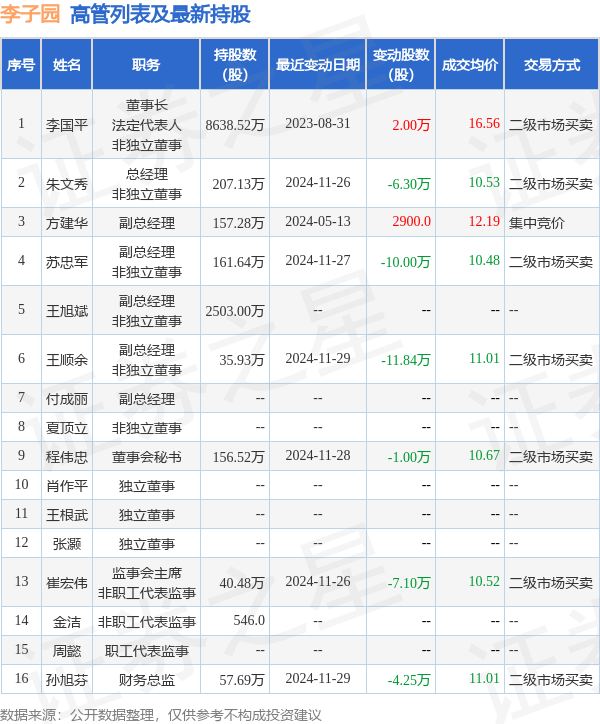The height and width of the screenshot is (724, 600).
Task: Click the 数据来源 footer note
Action: pyautogui.click(x=160, y=715)
